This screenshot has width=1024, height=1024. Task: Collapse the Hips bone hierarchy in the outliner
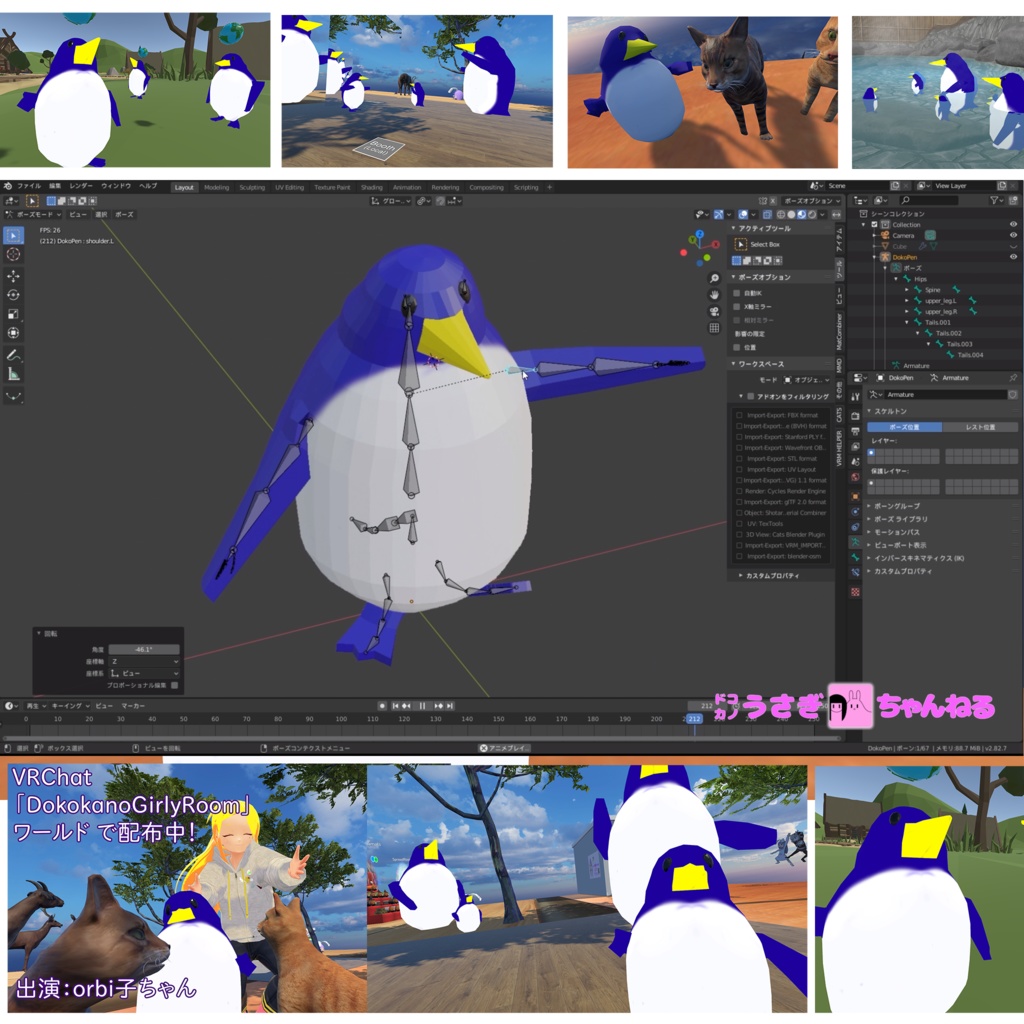[896, 279]
